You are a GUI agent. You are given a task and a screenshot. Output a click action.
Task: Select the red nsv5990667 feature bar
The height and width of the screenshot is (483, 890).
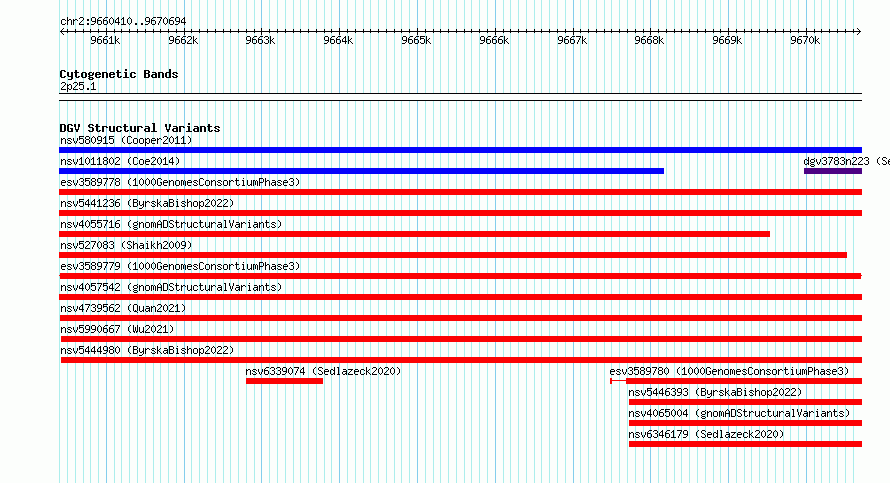[x=461, y=339]
